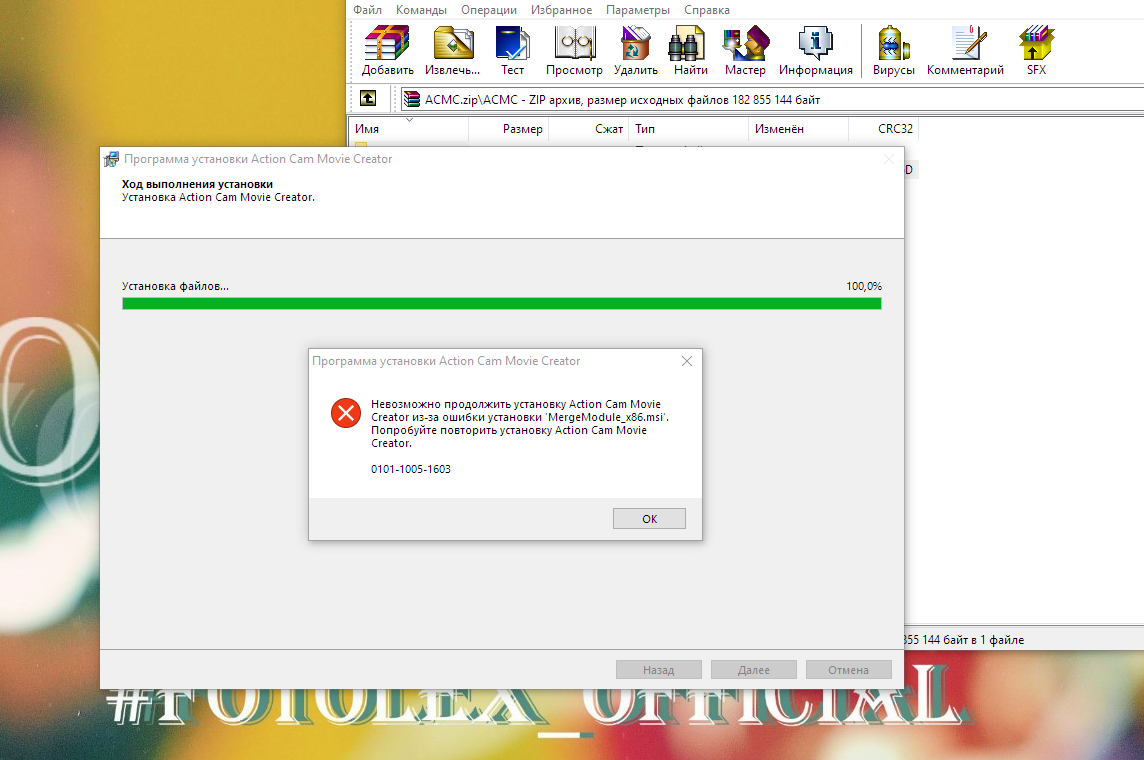Open the Просмотр (View) tool

pyautogui.click(x=574, y=51)
